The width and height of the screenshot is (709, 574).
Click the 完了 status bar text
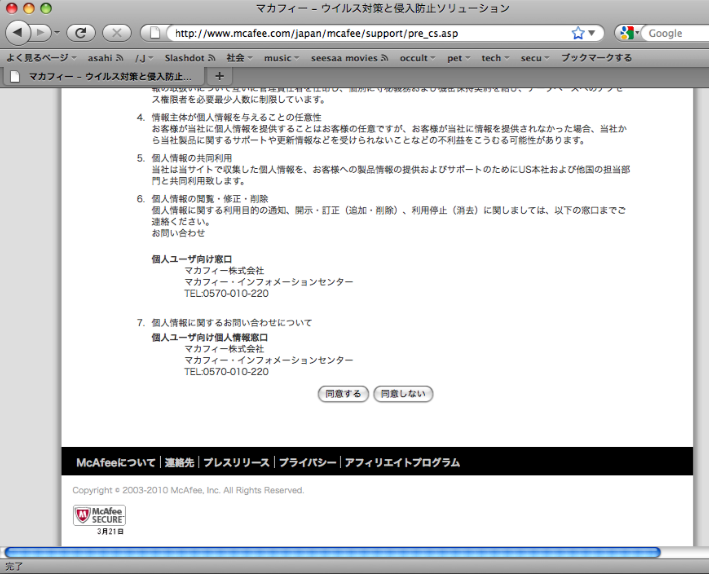point(14,566)
